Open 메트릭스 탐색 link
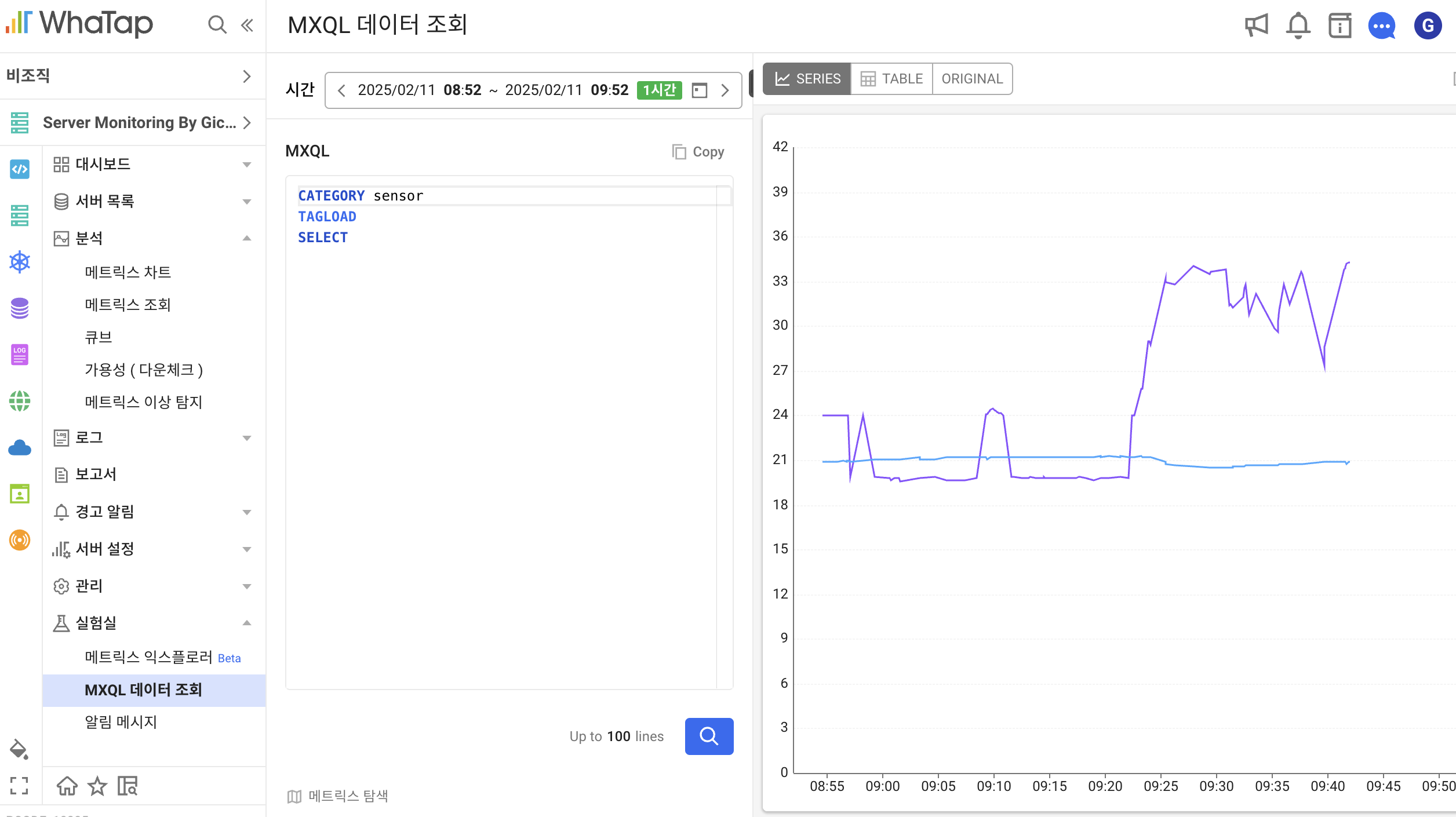The height and width of the screenshot is (817, 1456). click(x=348, y=796)
